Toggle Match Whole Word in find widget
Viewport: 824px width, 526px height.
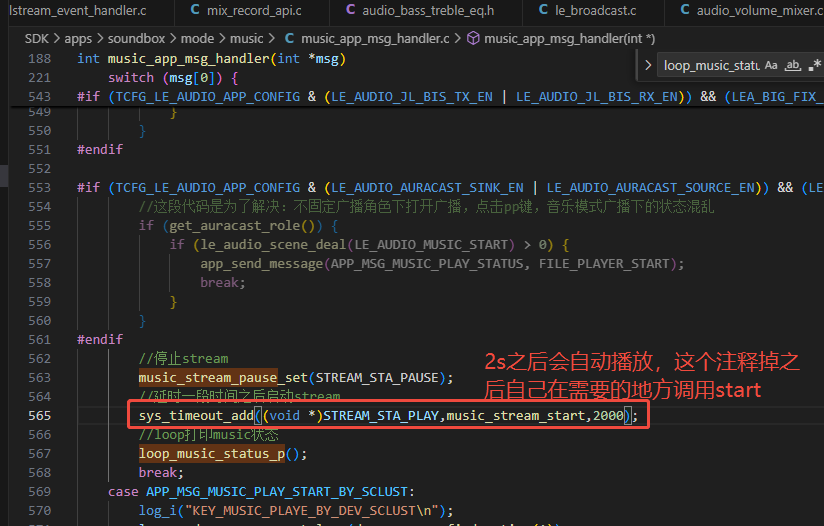coord(792,65)
